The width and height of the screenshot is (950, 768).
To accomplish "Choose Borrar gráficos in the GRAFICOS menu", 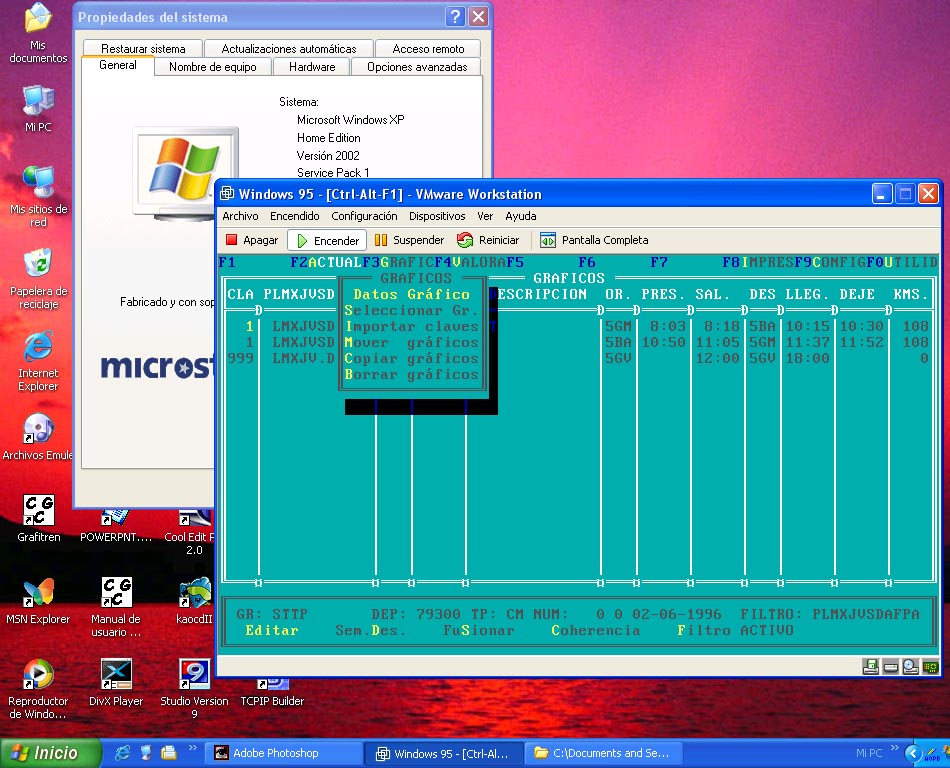I will 412,375.
